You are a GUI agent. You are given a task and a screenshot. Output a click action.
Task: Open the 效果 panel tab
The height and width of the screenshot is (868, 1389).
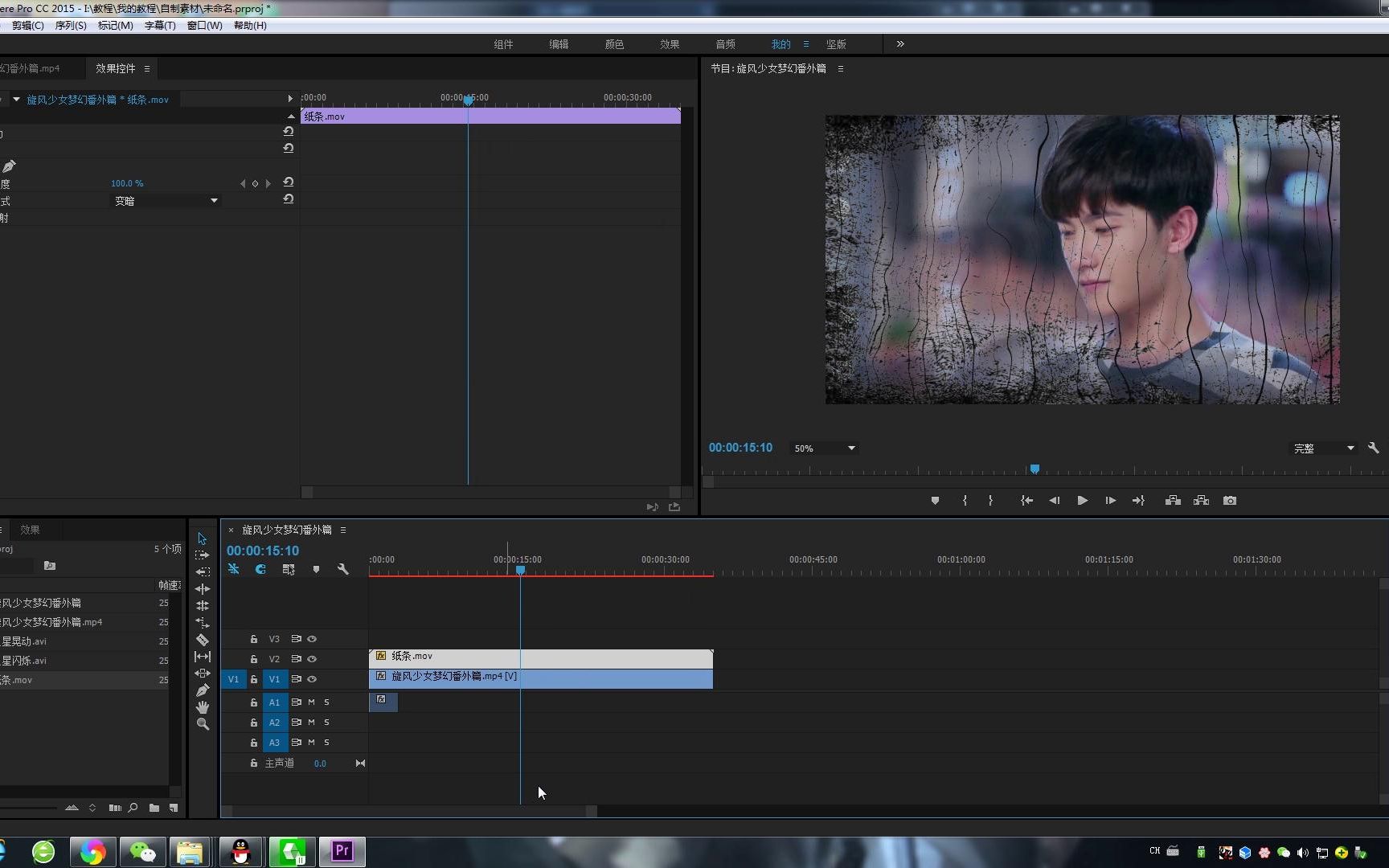coord(30,530)
